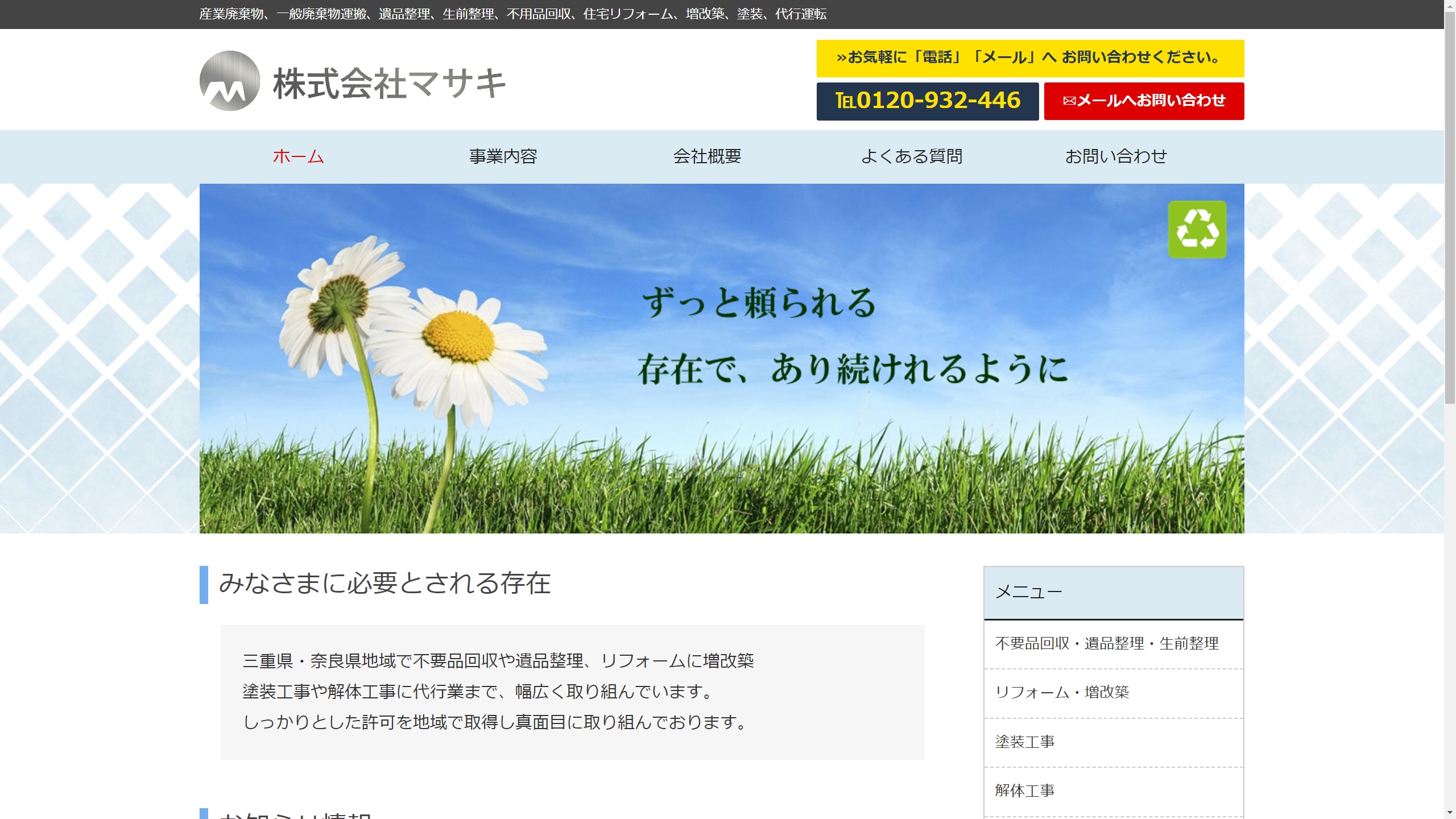This screenshot has height=819, width=1456.
Task: Go to the 会社概要 page
Action: click(707, 156)
